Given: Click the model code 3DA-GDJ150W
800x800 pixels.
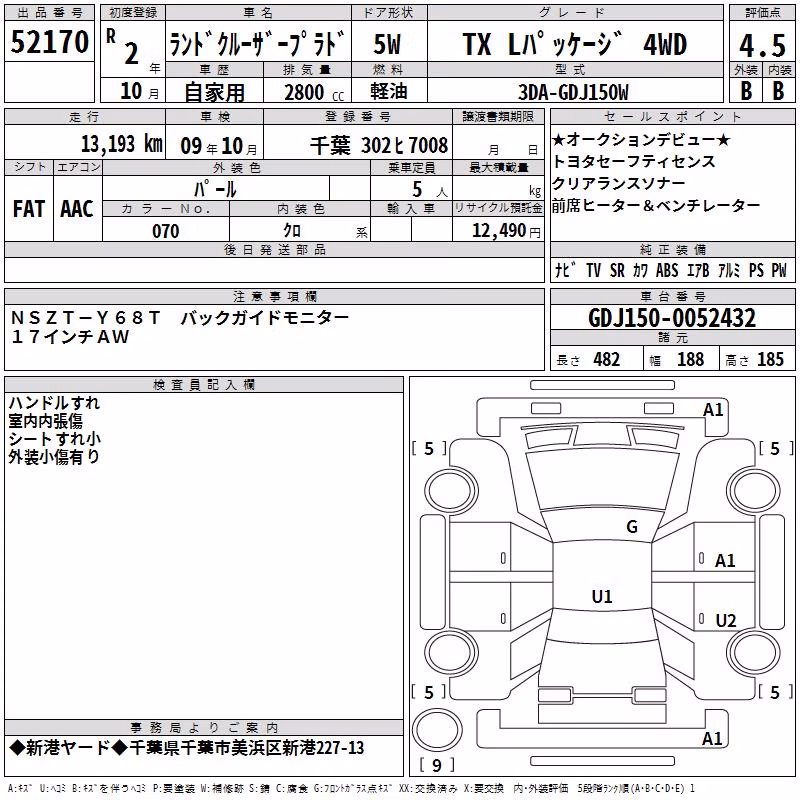Looking at the screenshot, I should coord(573,92).
